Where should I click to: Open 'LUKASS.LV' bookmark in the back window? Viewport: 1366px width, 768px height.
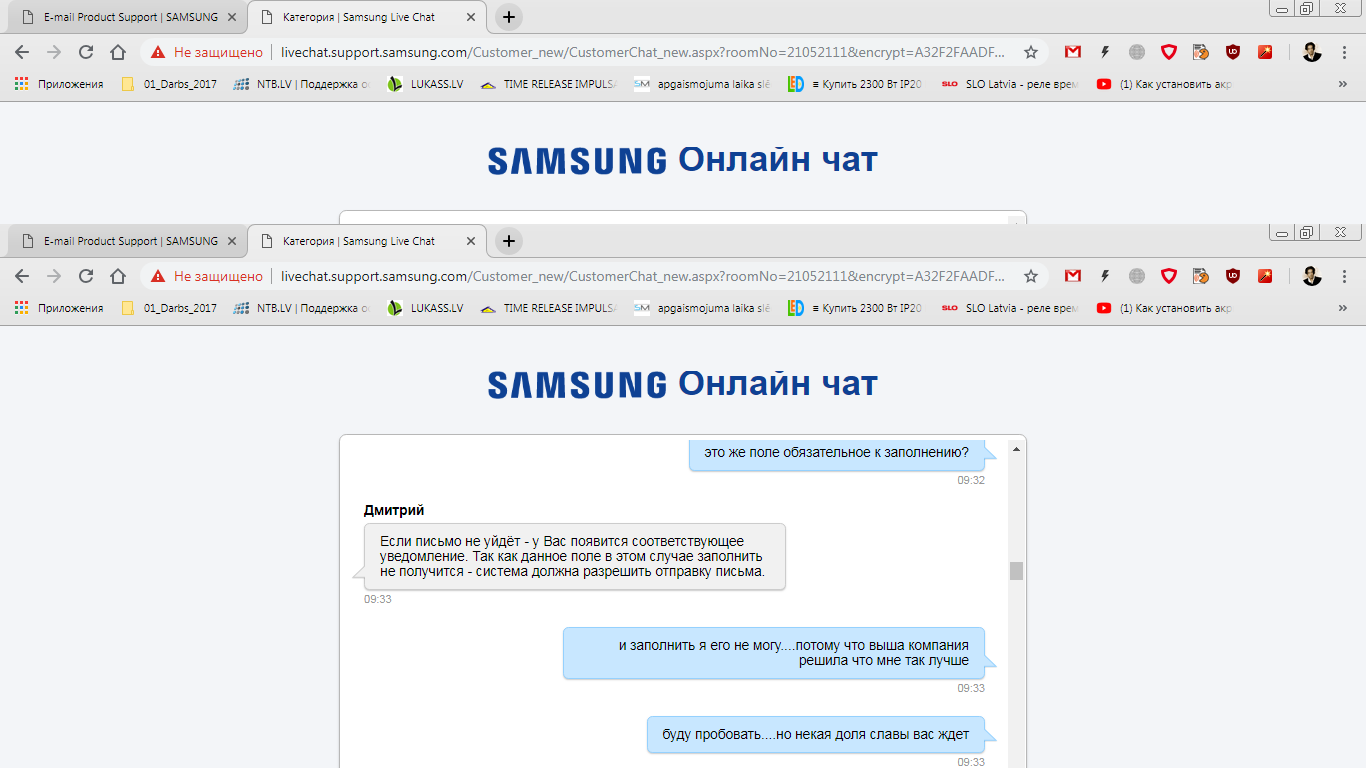(425, 84)
